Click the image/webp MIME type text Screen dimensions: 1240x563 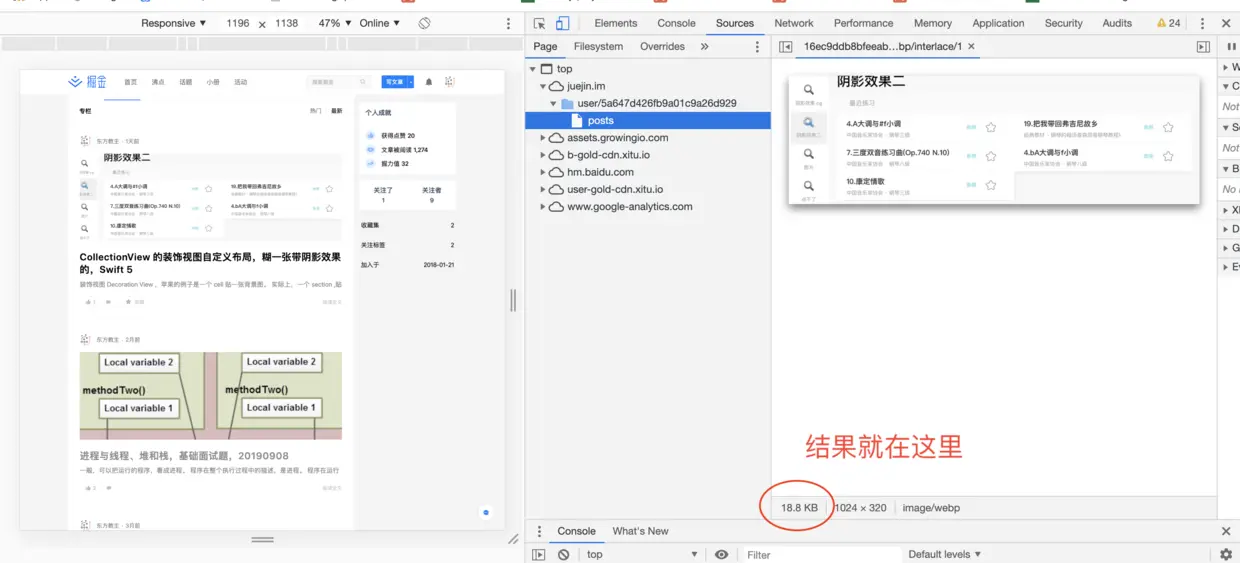931,508
